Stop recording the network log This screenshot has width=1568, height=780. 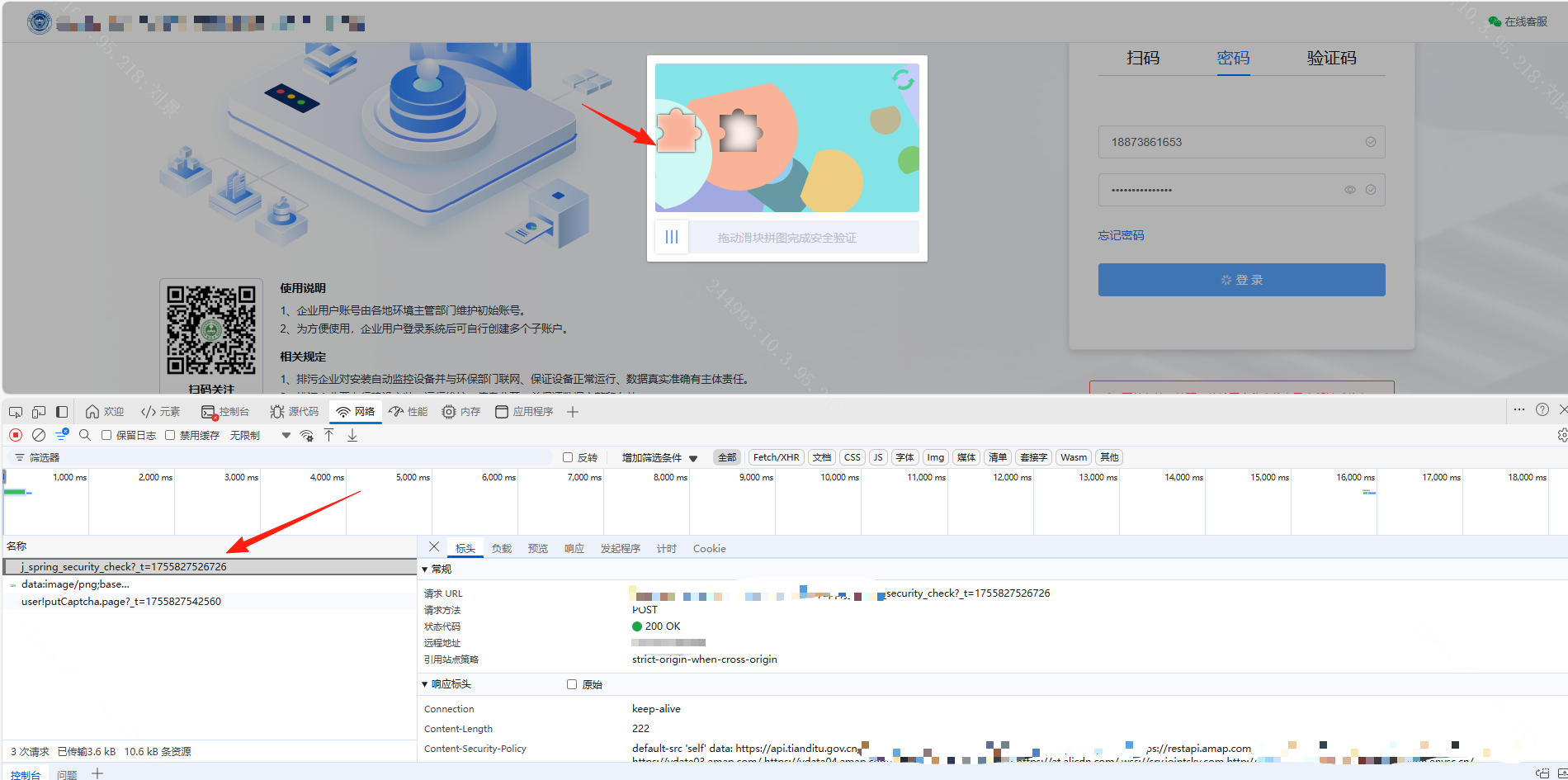[x=16, y=435]
